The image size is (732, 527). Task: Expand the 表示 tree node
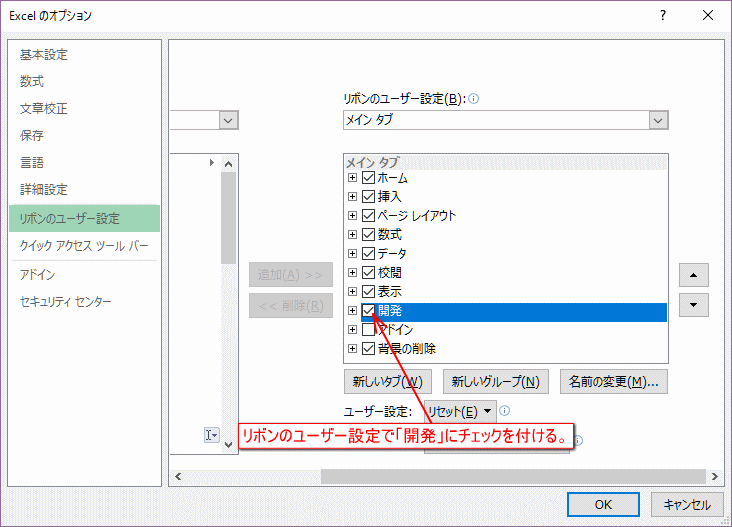[x=352, y=291]
